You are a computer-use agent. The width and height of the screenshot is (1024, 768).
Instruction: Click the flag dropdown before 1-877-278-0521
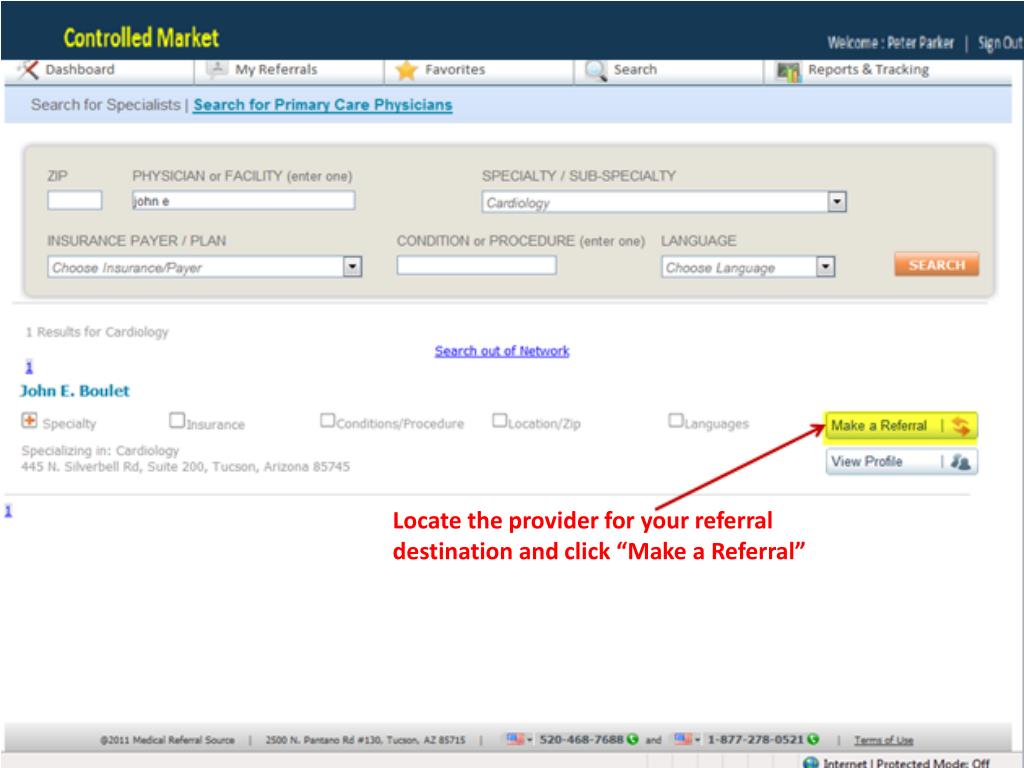click(x=688, y=739)
